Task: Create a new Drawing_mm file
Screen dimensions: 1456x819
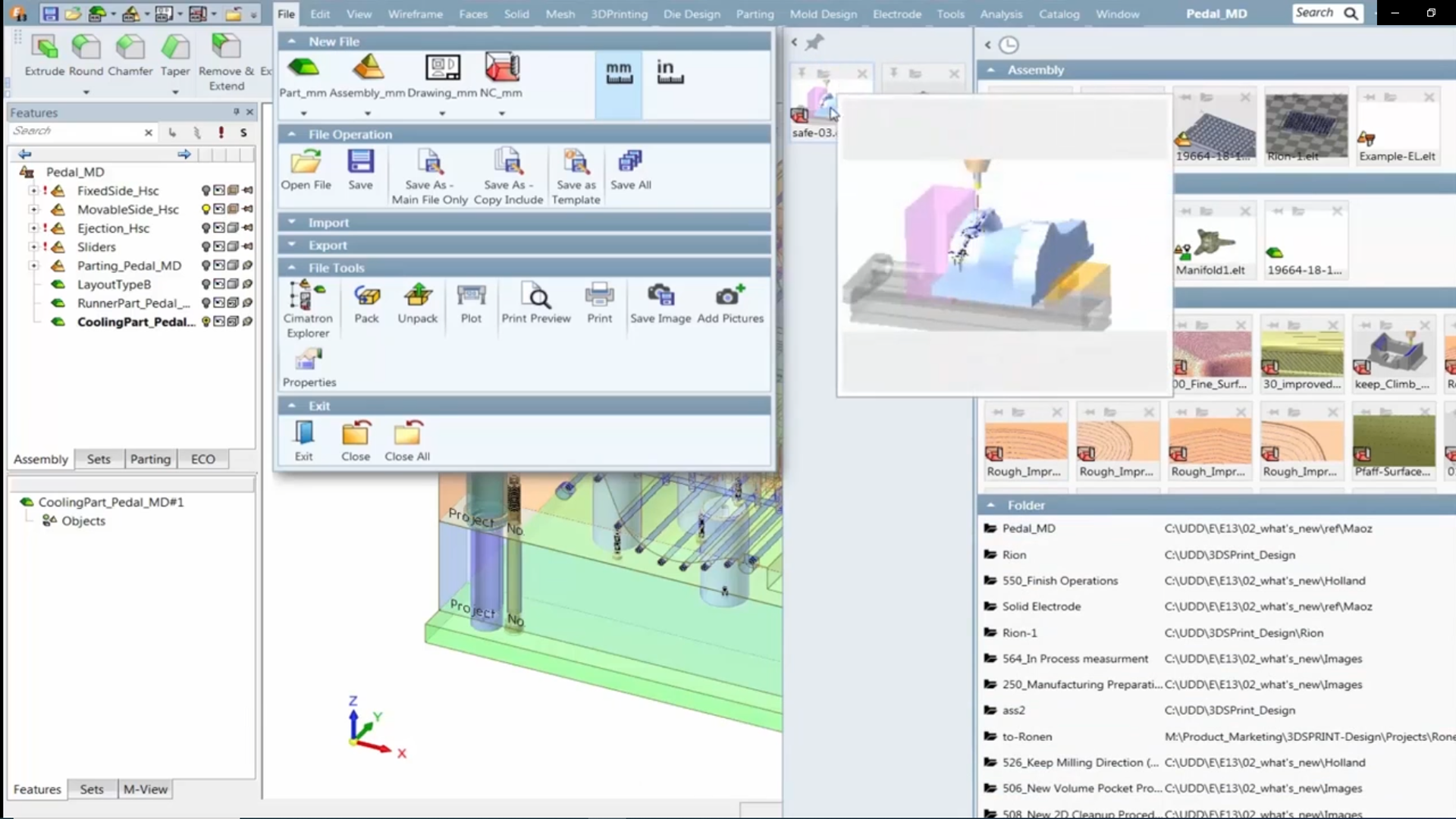Action: click(x=442, y=76)
